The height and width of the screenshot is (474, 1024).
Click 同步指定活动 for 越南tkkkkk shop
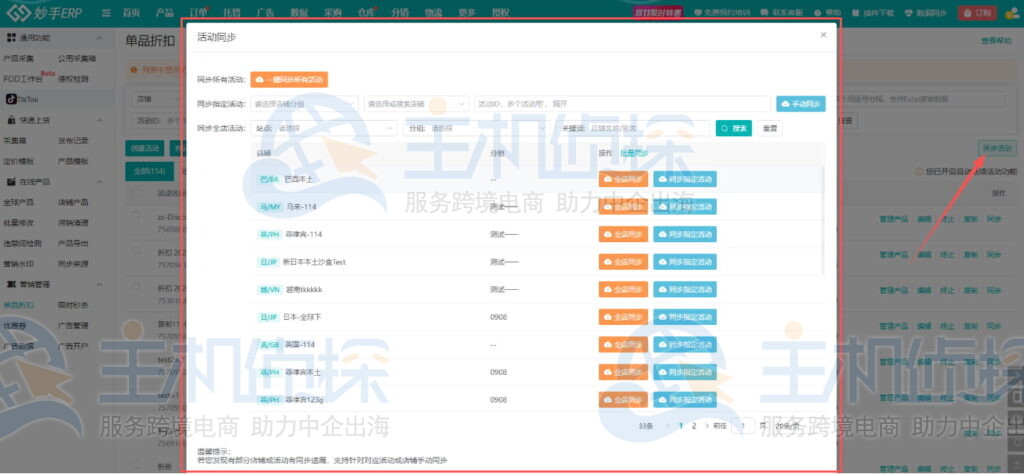684,289
